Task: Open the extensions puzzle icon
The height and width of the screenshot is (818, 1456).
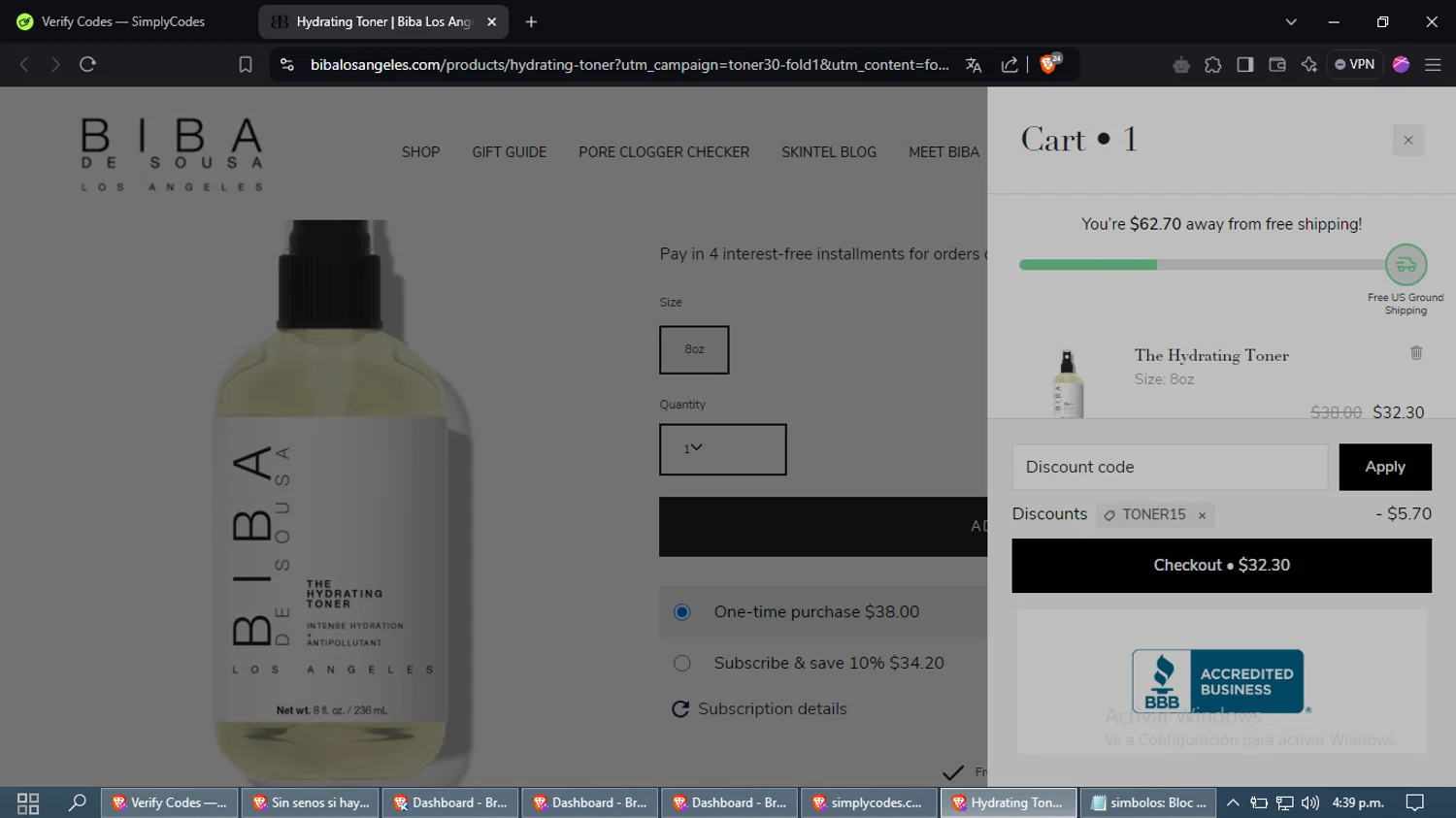Action: (1213, 64)
